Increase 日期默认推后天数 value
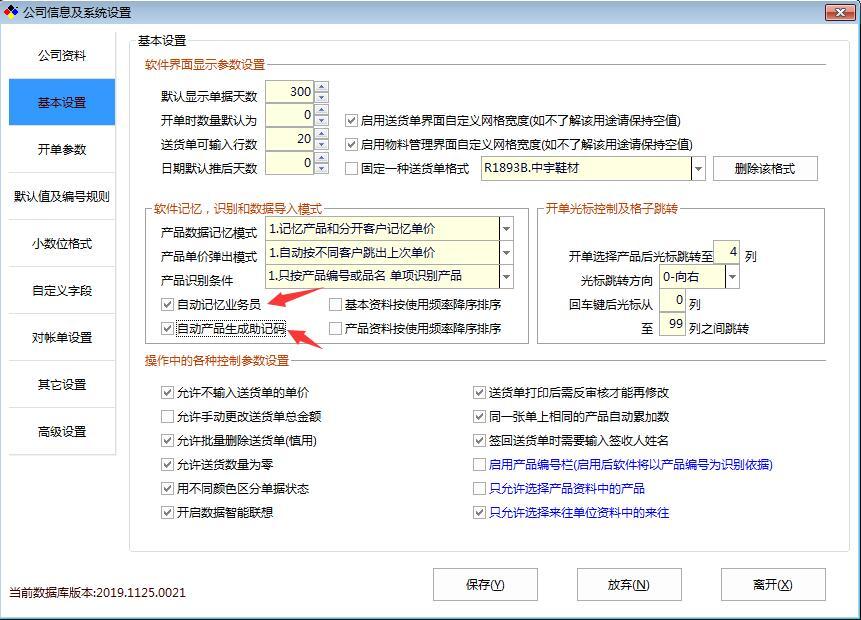This screenshot has height=620, width=861. pyautogui.click(x=322, y=158)
